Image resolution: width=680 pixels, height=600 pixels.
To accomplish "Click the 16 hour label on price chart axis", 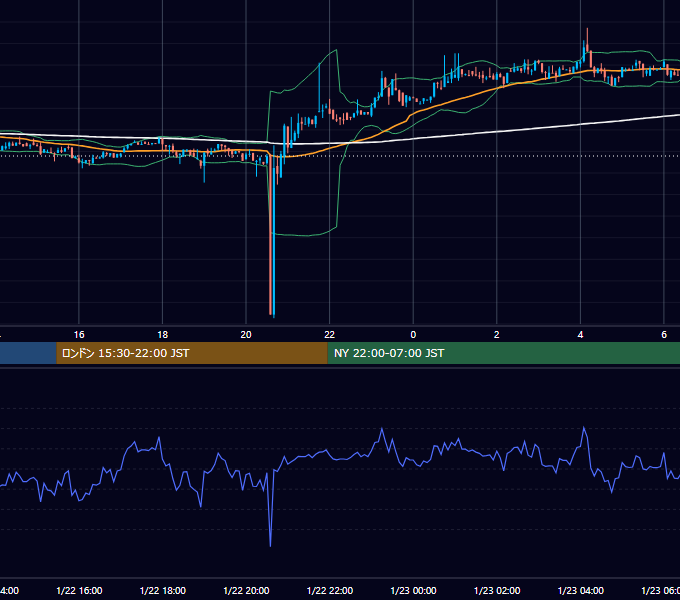I will pos(79,335).
